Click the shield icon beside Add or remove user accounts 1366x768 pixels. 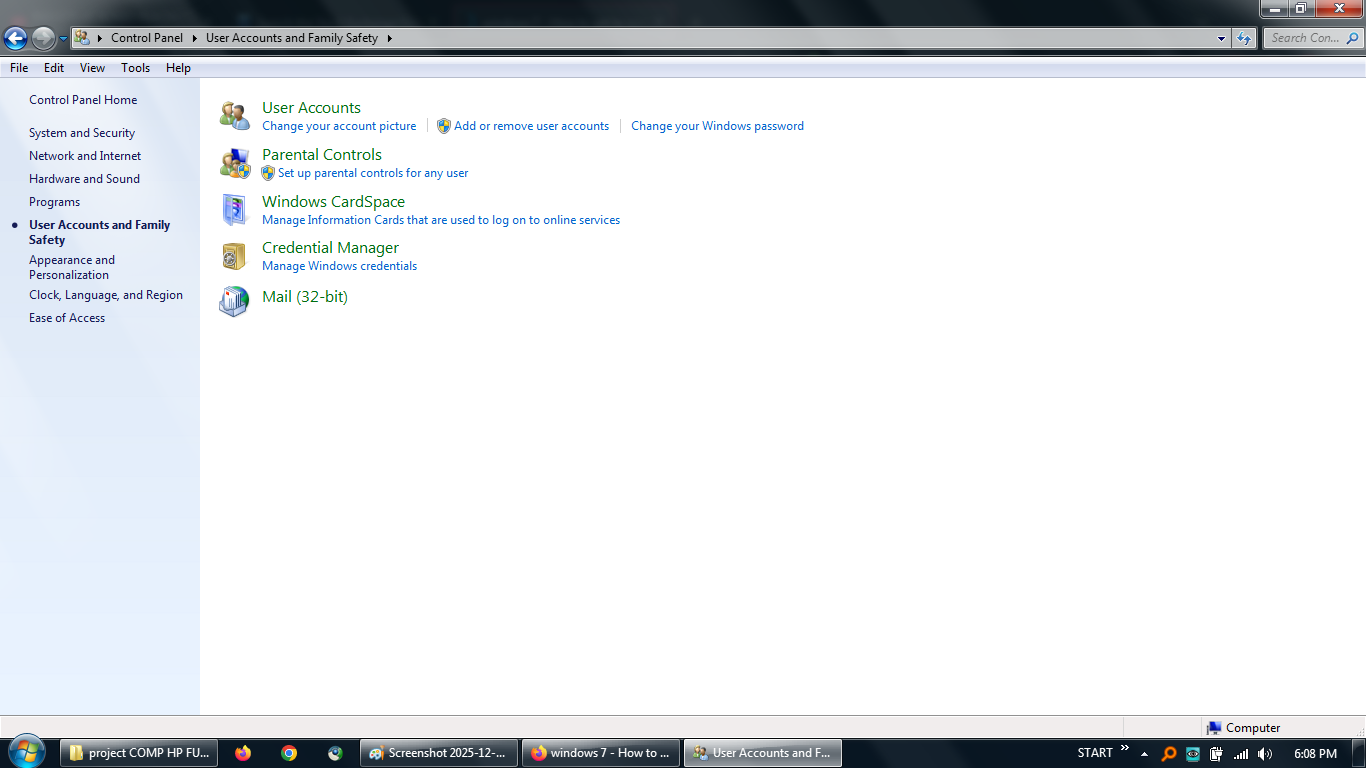pos(444,126)
